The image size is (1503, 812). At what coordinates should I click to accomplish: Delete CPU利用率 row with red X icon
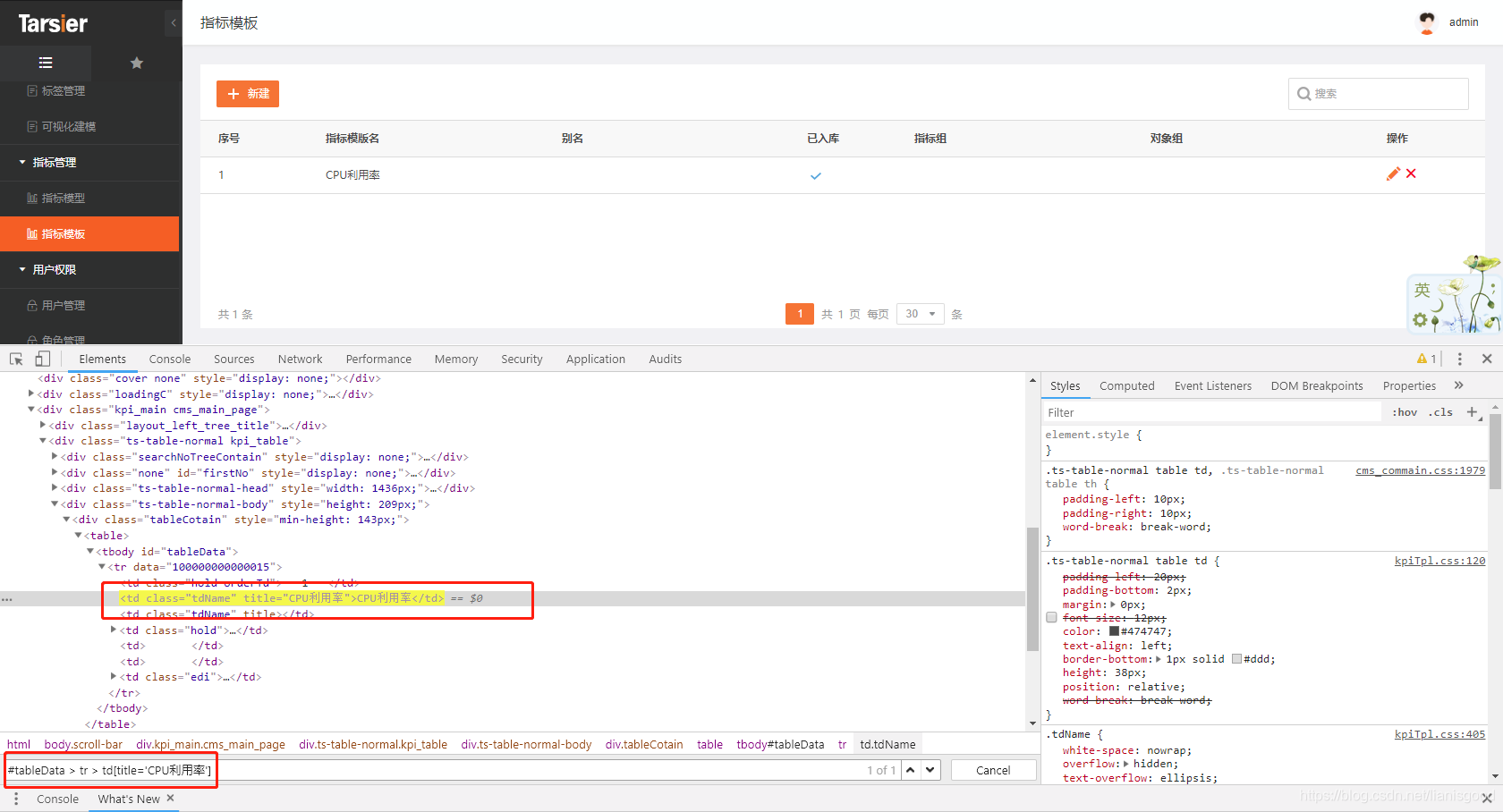coord(1411,173)
